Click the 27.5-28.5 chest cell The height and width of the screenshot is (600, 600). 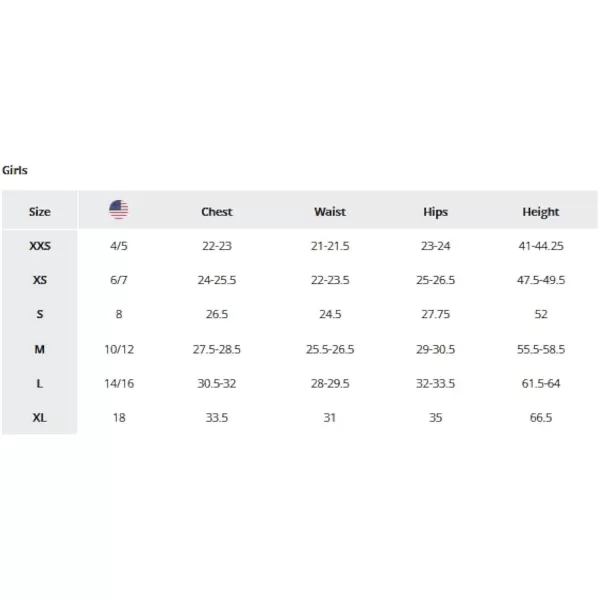(x=217, y=349)
